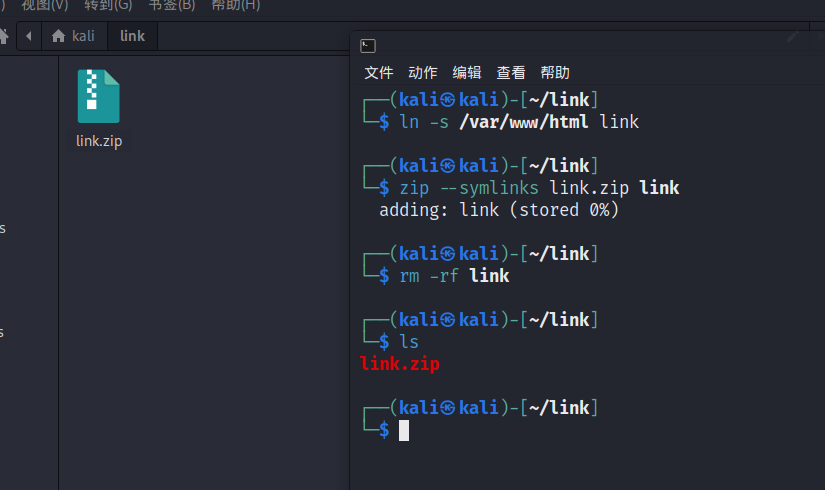Open the 帮助 menu in the terminal

click(x=555, y=72)
